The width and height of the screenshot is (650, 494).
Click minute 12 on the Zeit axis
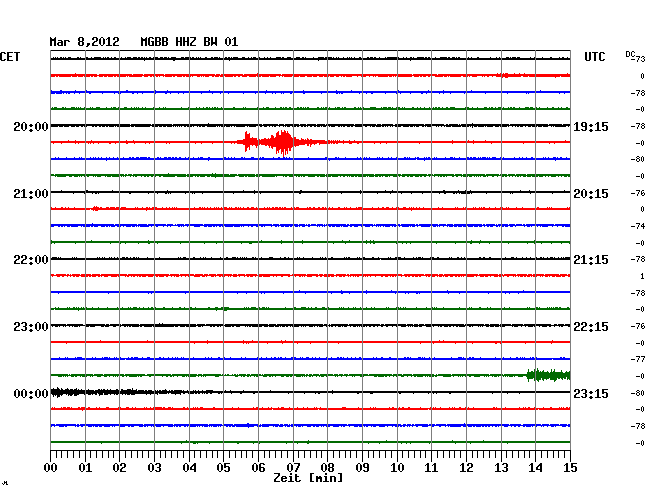tap(466, 468)
